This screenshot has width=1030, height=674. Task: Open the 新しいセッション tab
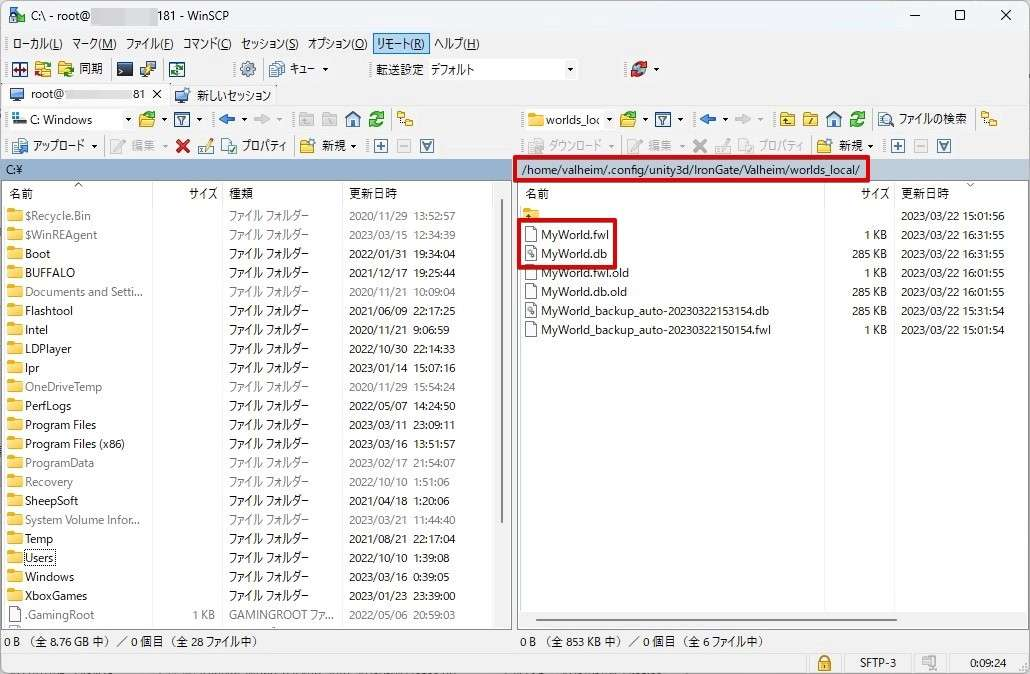(223, 95)
